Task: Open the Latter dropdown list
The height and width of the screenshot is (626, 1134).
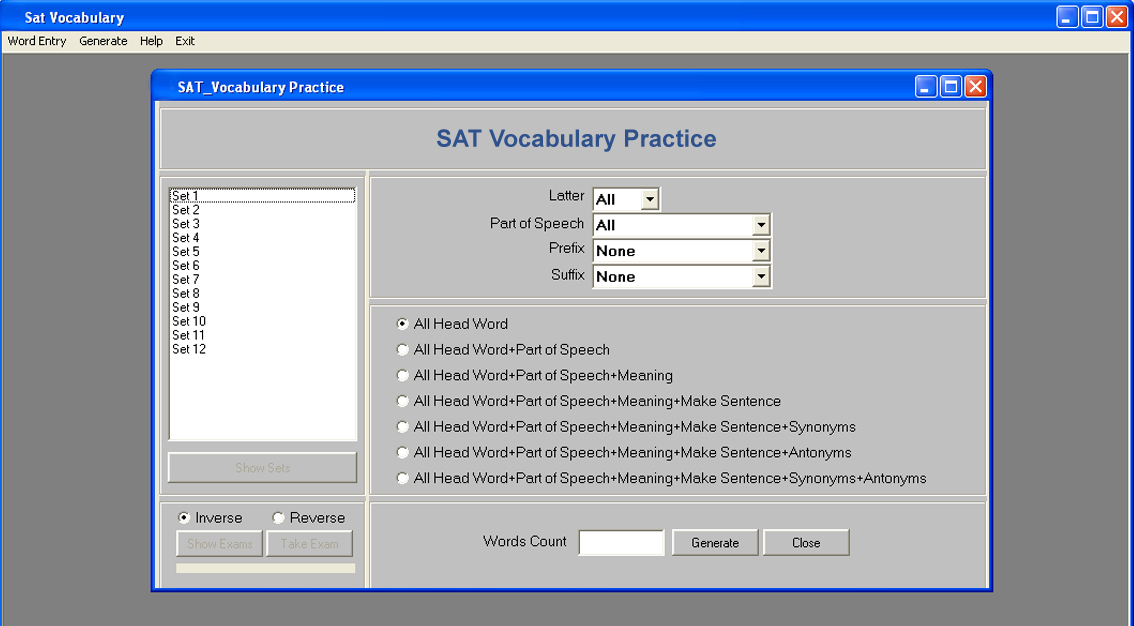Action: (x=649, y=199)
